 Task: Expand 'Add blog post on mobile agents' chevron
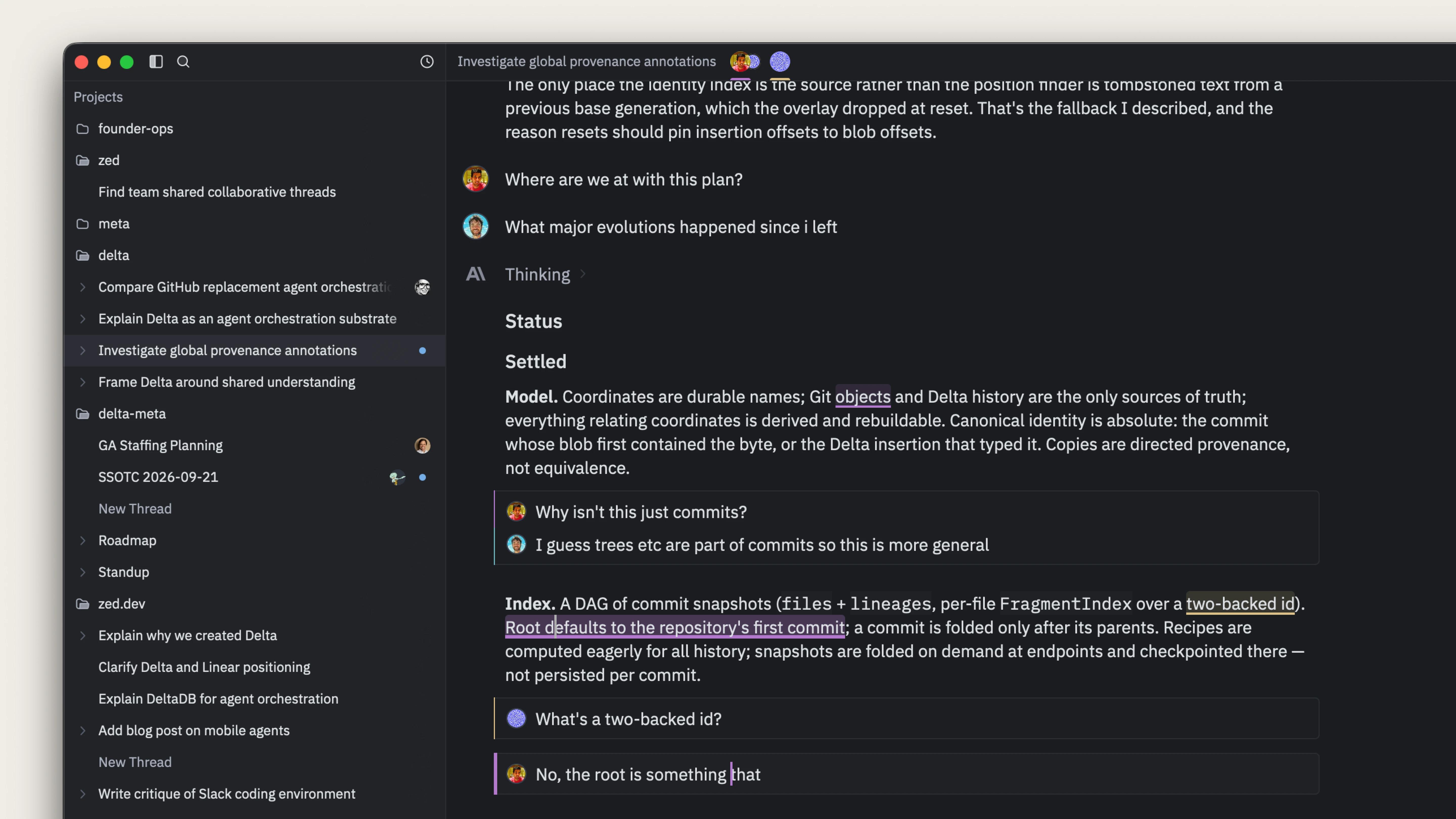point(82,730)
